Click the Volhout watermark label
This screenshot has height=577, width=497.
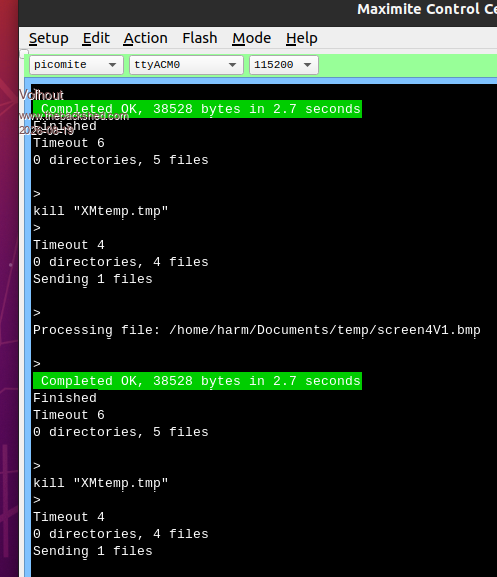[x=41, y=95]
